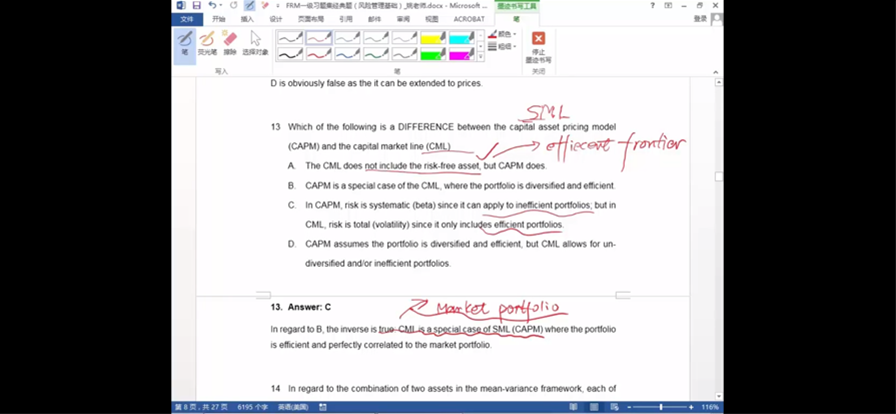
Task: Click the '13. Answer: C' text
Action: coord(301,307)
